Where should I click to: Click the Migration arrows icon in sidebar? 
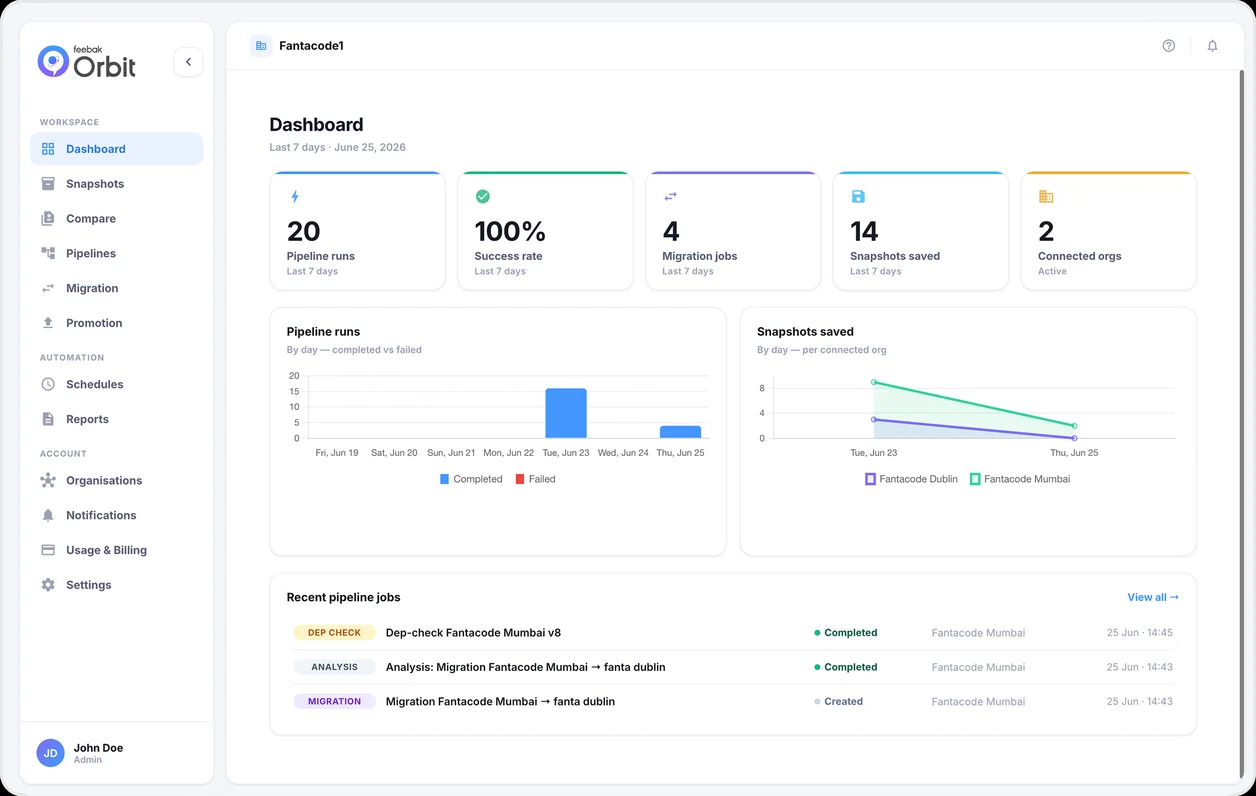(48, 288)
